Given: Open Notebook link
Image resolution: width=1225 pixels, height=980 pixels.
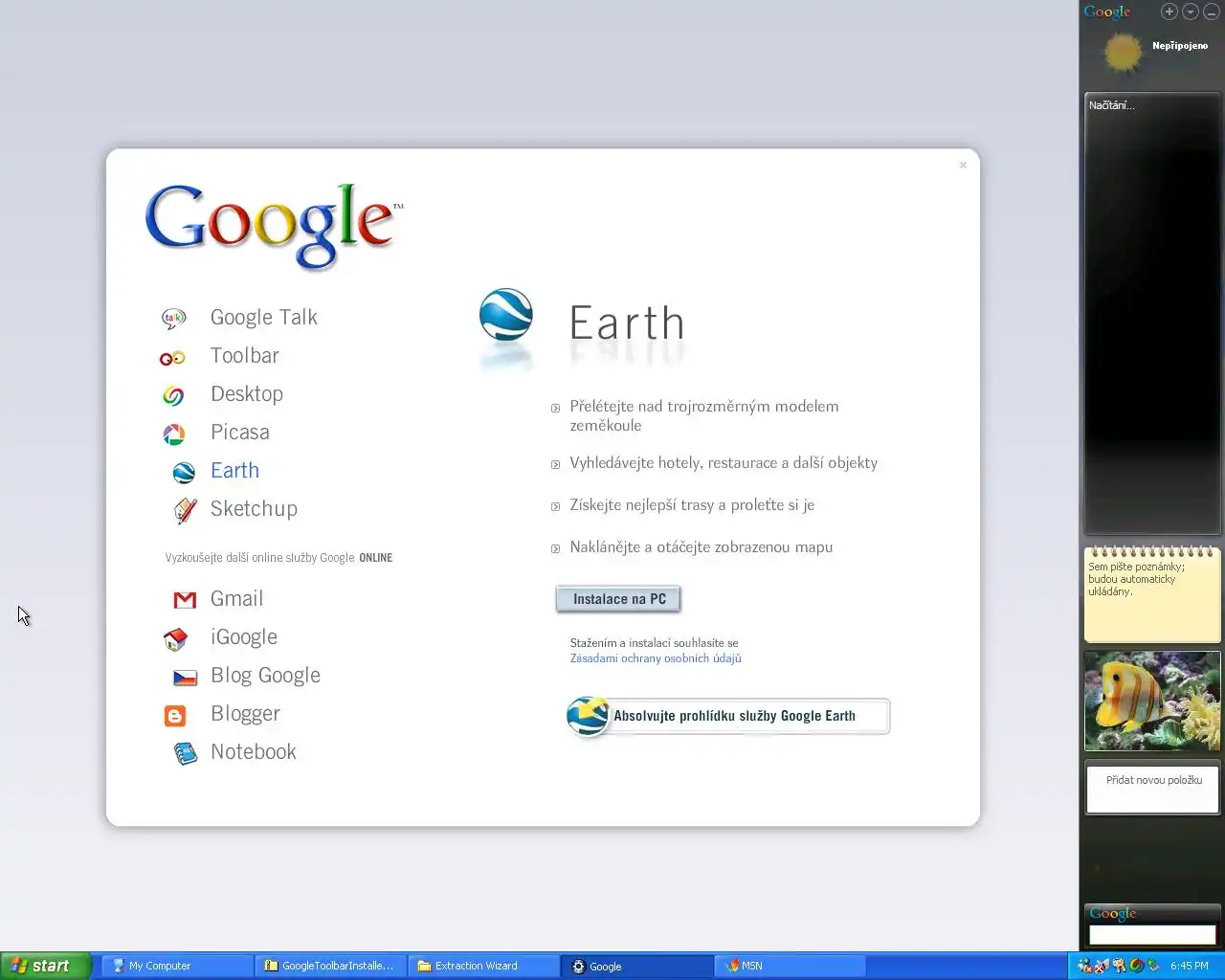Looking at the screenshot, I should click(254, 752).
